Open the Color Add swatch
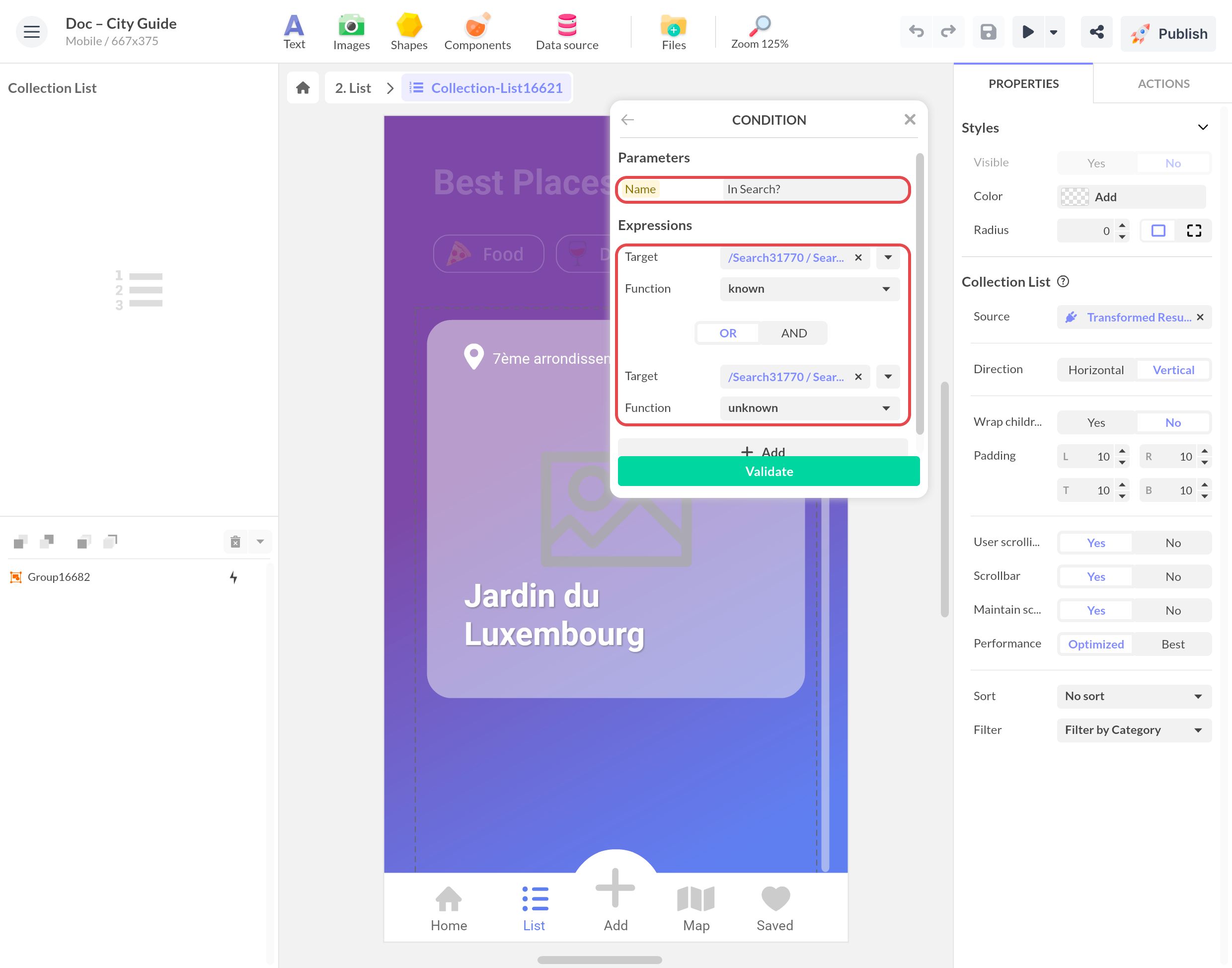The width and height of the screenshot is (1232, 968). tap(1131, 197)
